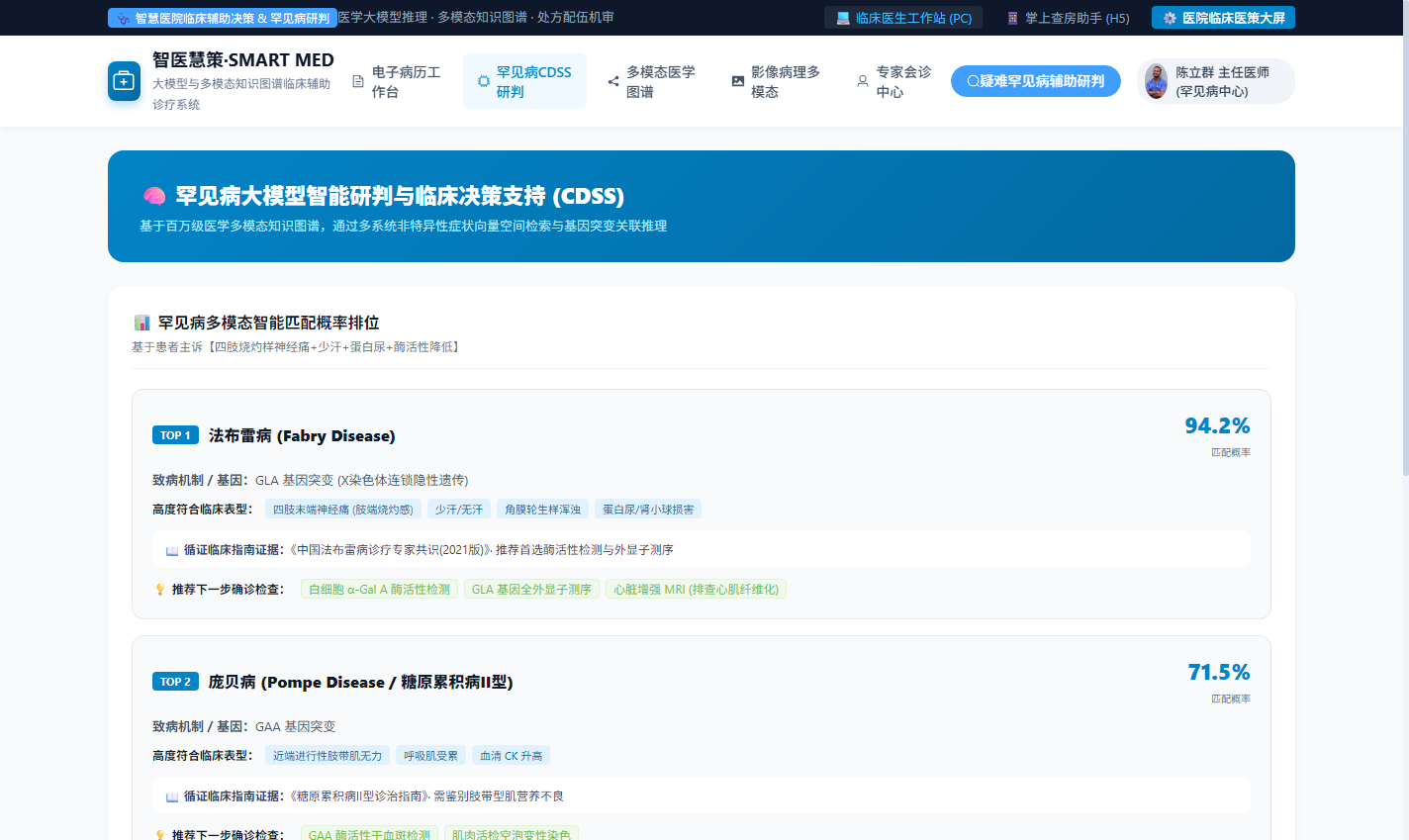1409x840 pixels.
Task: Open the 电子病历工作台 tab
Action: pos(400,81)
